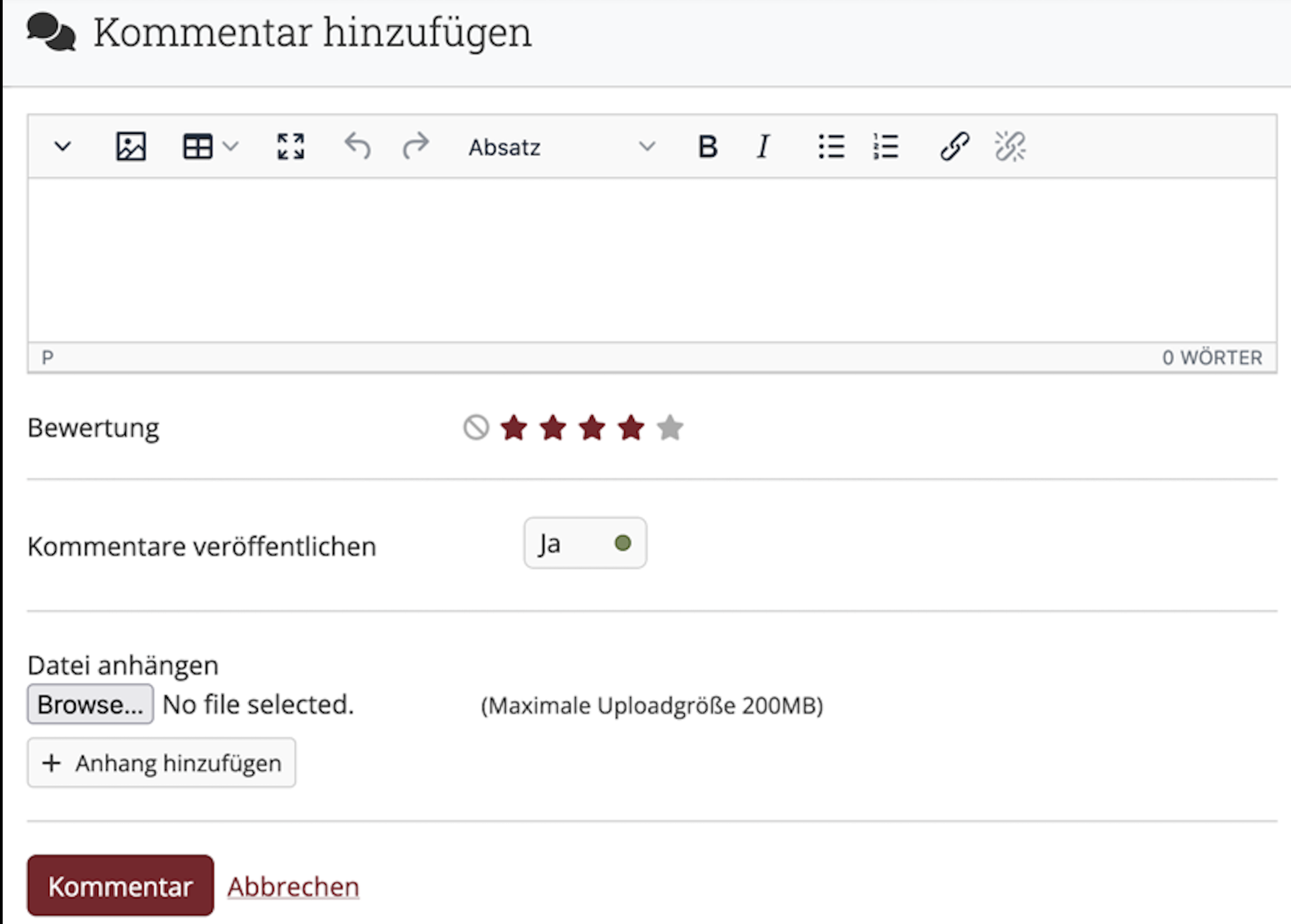
Task: Toggle fullscreen editor mode
Action: (x=291, y=146)
